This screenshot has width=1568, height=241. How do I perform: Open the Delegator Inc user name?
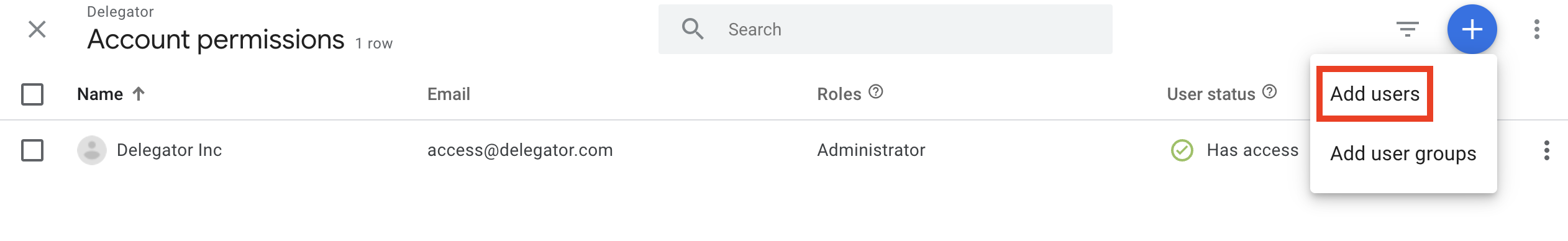(169, 150)
